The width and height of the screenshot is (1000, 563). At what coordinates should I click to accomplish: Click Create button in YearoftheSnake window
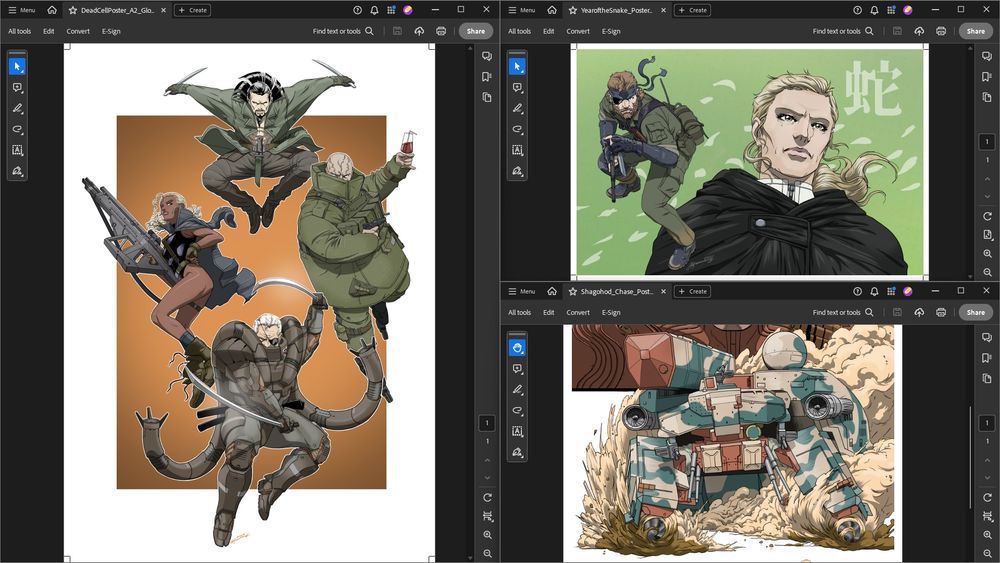(x=693, y=10)
